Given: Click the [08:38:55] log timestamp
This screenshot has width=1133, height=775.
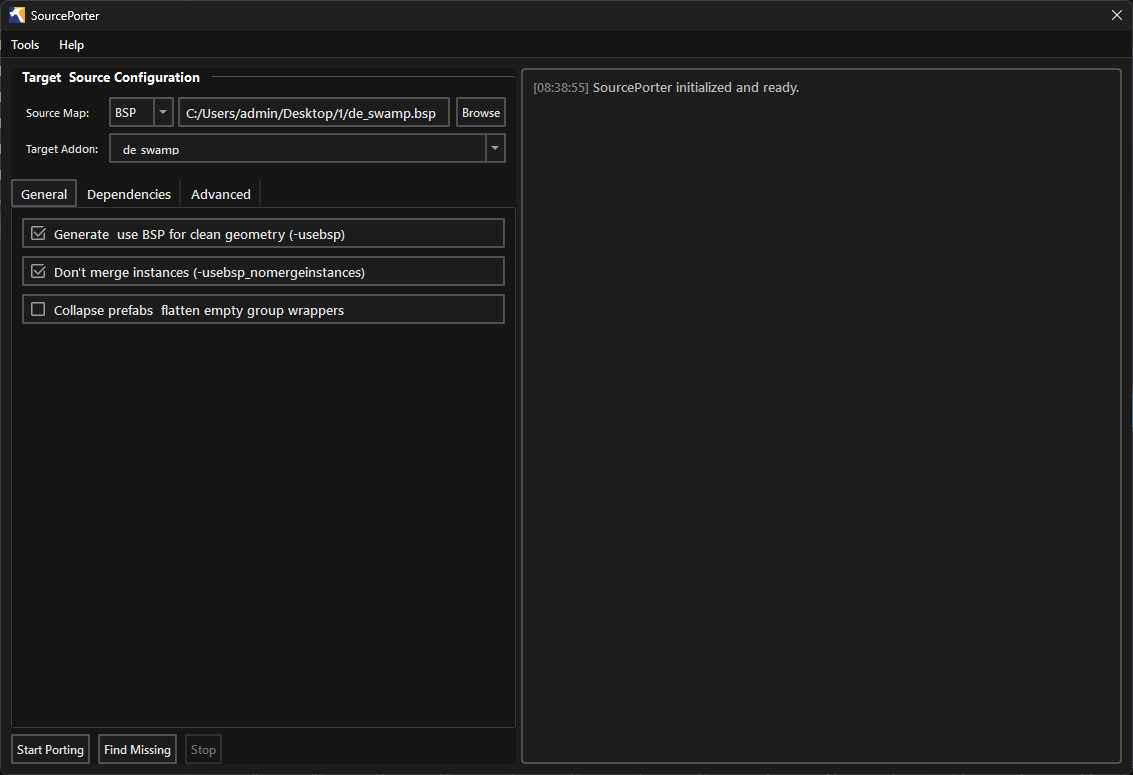Looking at the screenshot, I should (x=561, y=87).
